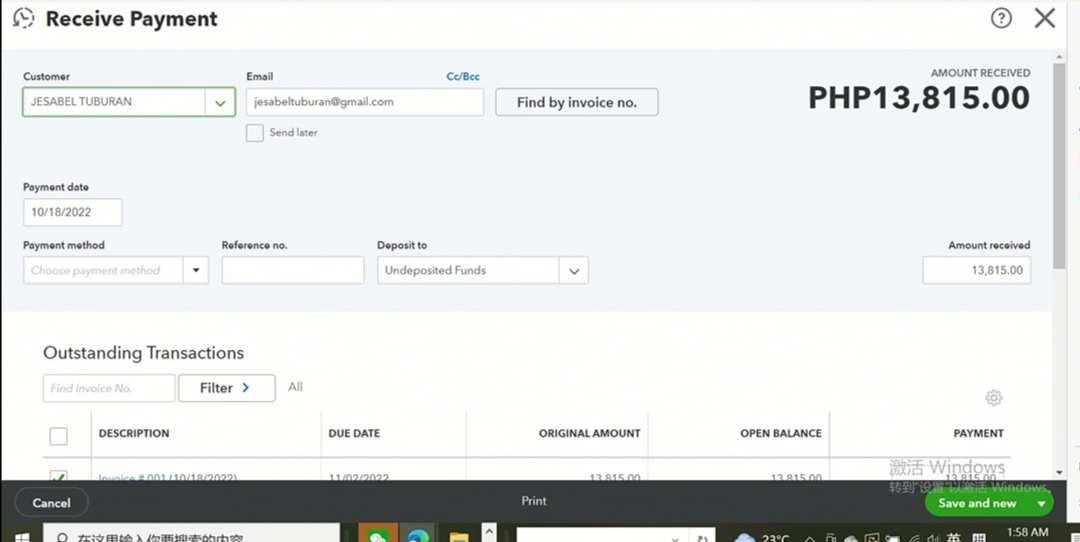Close the Receive Payment window
1080x542 pixels.
(1045, 18)
